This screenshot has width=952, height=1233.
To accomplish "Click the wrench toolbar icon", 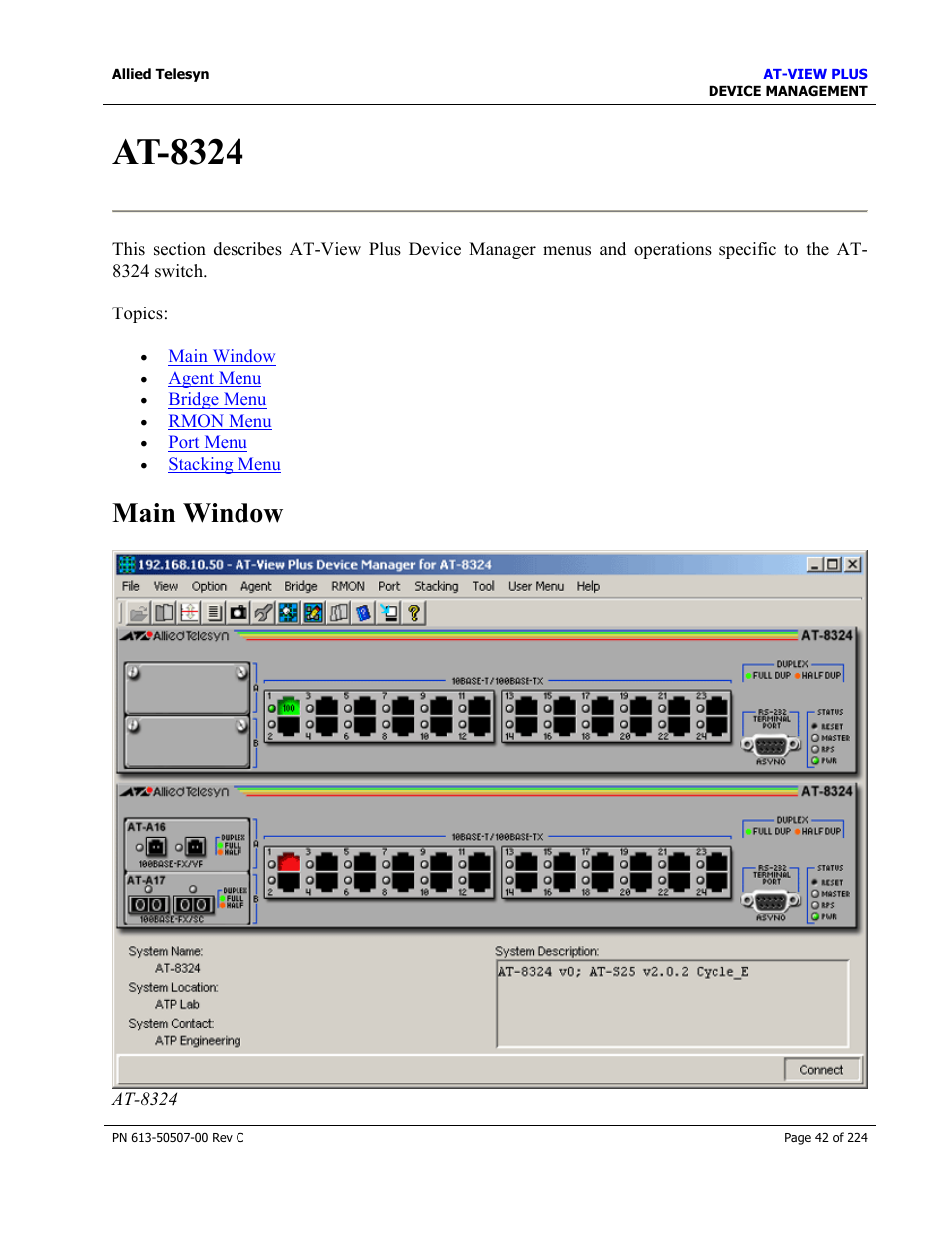I will 263,613.
